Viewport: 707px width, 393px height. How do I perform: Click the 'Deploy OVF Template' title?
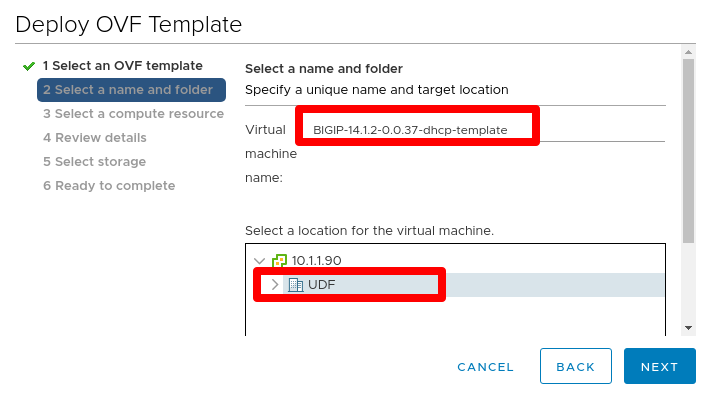tap(129, 24)
